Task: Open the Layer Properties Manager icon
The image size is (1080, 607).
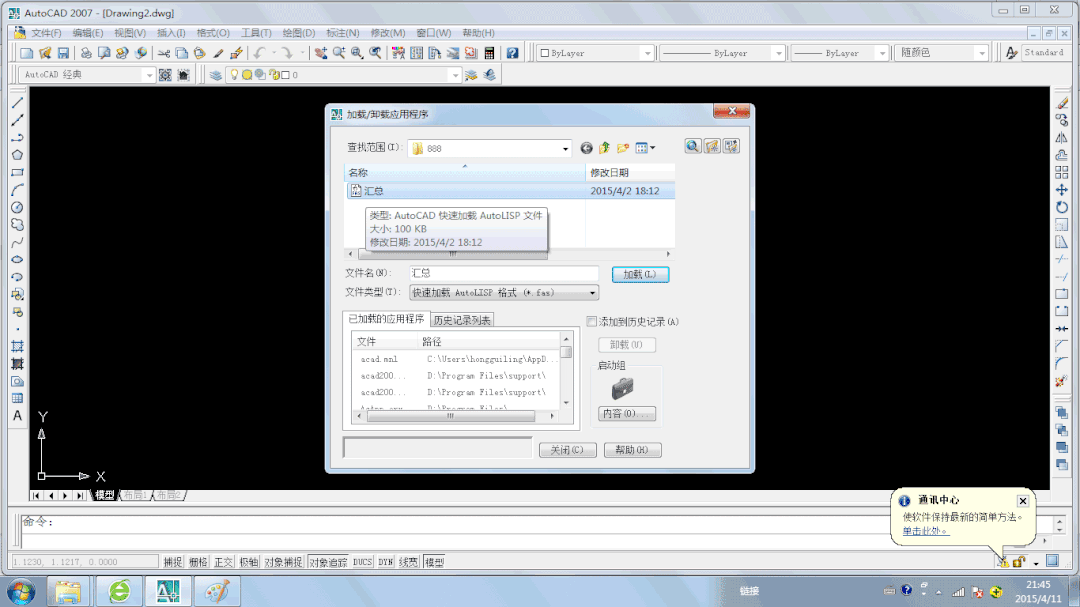Action: click(216, 75)
